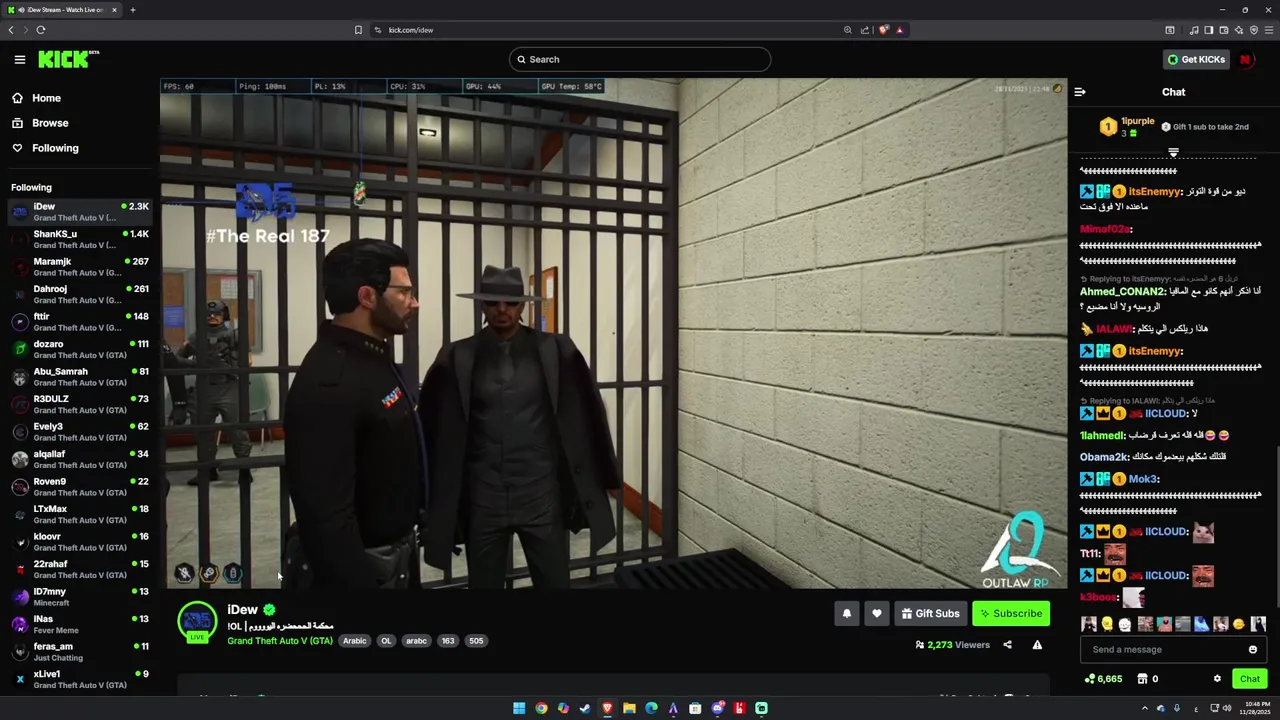
Task: Click the 6,665 channel points balance
Action: (x=1103, y=679)
